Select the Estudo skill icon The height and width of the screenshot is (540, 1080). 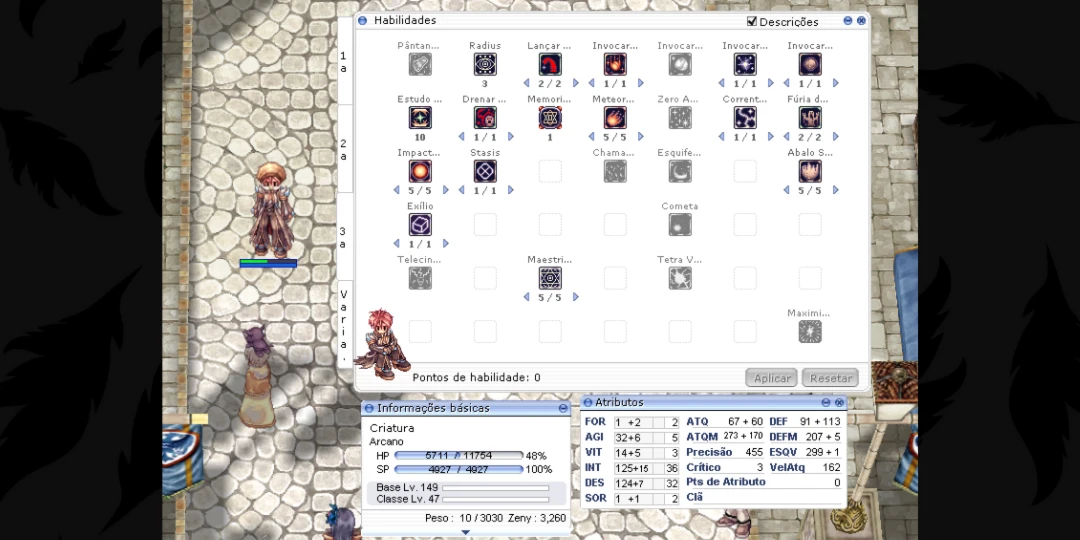click(420, 118)
